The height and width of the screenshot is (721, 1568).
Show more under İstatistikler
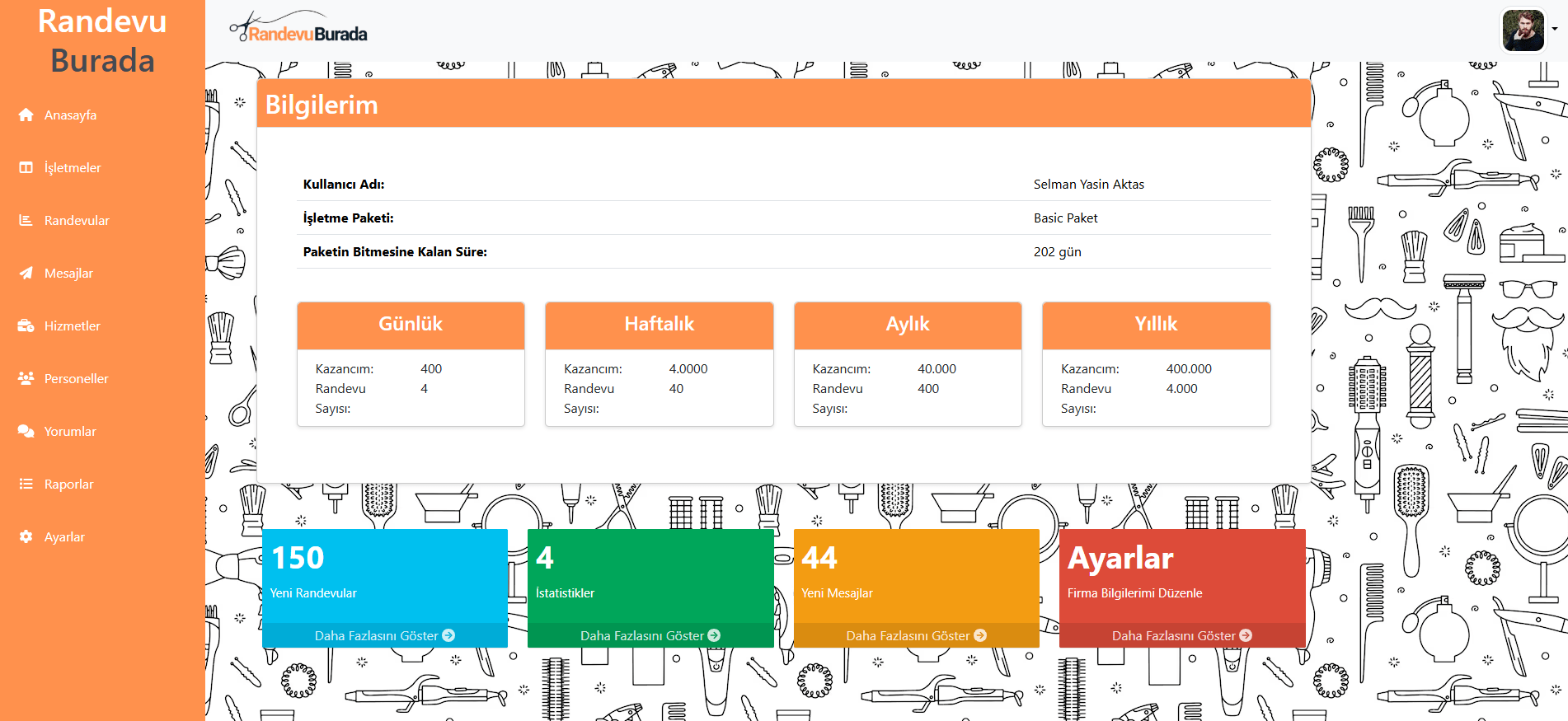[x=650, y=635]
